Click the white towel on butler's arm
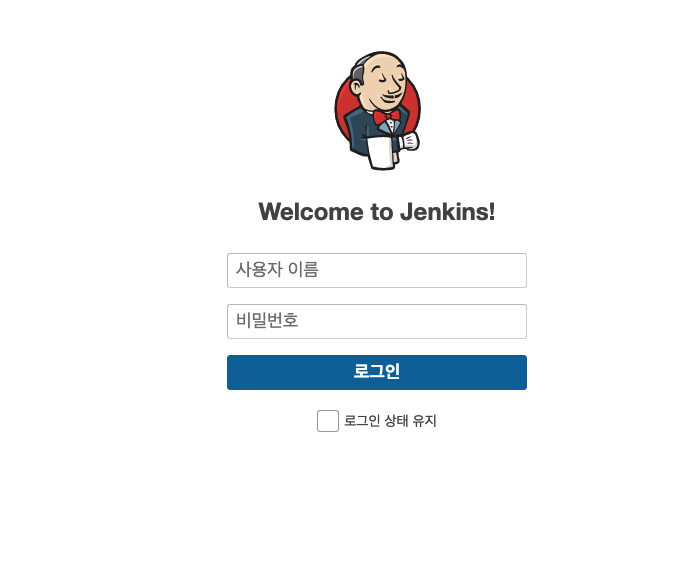Viewport: 692px width, 574px height. pyautogui.click(x=380, y=153)
